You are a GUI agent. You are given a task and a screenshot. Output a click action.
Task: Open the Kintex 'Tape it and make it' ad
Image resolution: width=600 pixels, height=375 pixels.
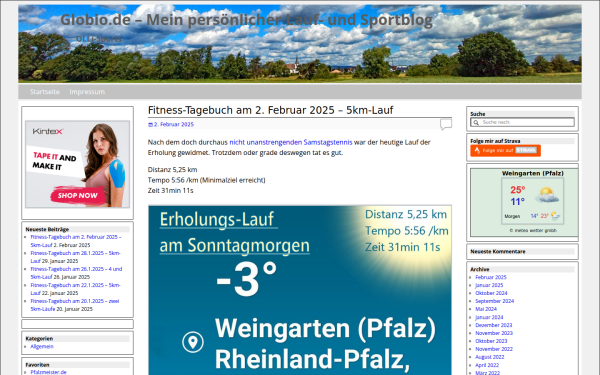(x=77, y=164)
